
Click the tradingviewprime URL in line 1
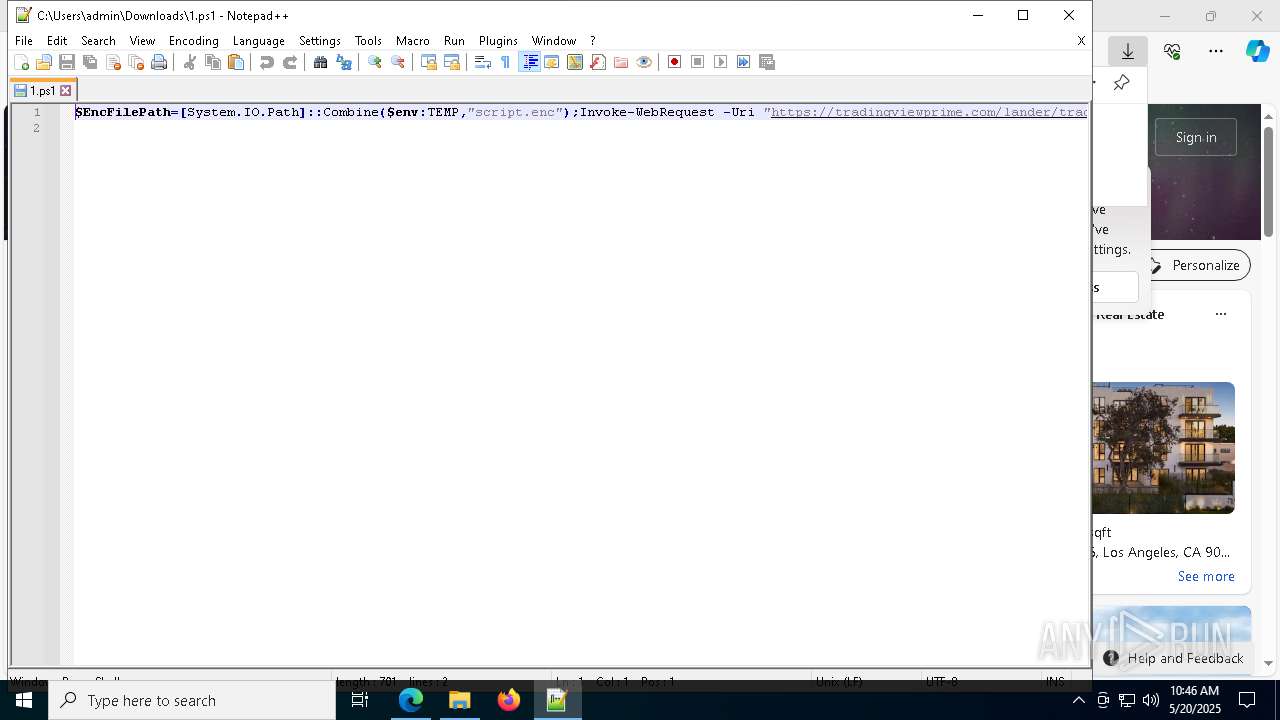click(929, 112)
